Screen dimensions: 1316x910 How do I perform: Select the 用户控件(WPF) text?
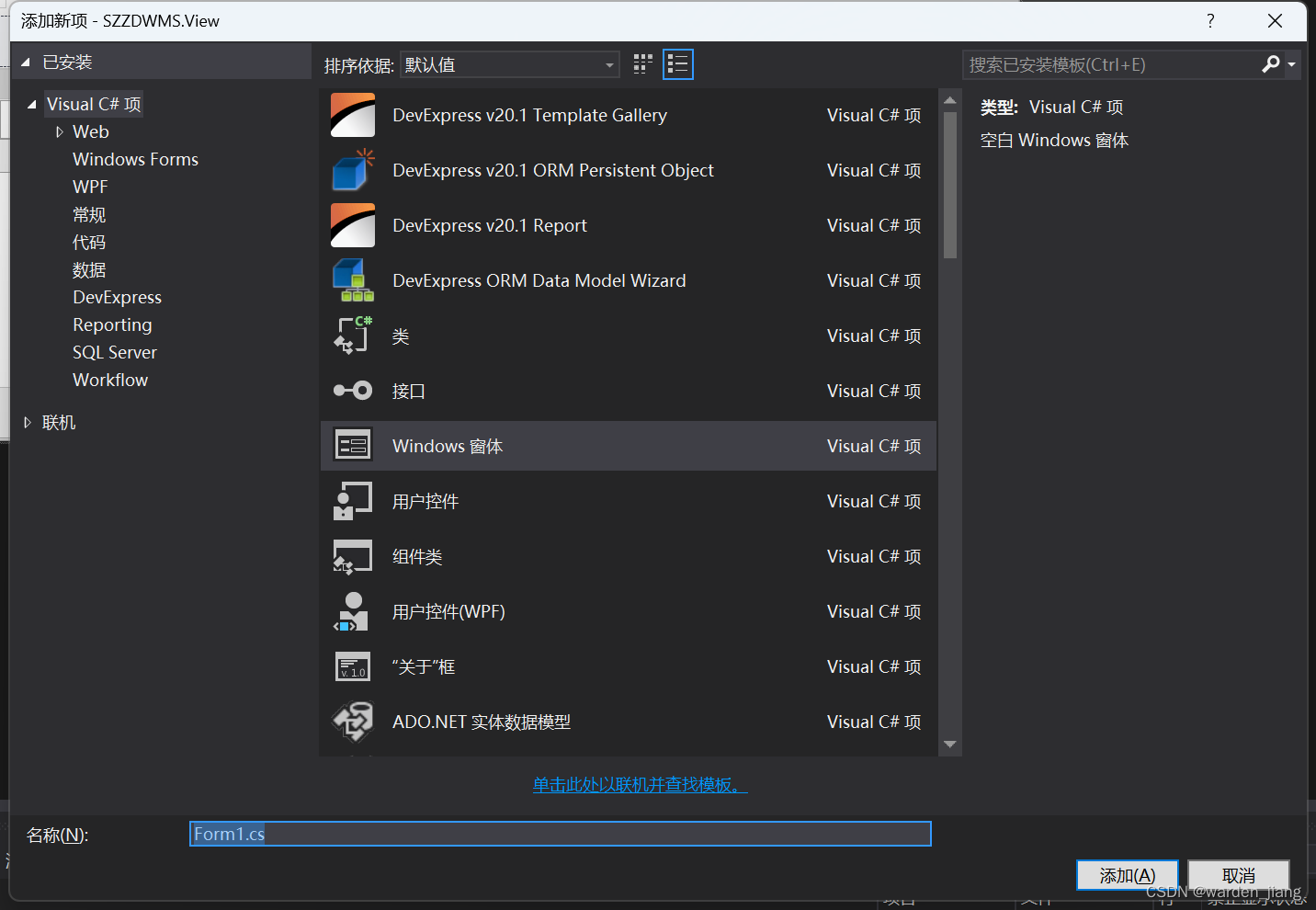click(x=448, y=611)
